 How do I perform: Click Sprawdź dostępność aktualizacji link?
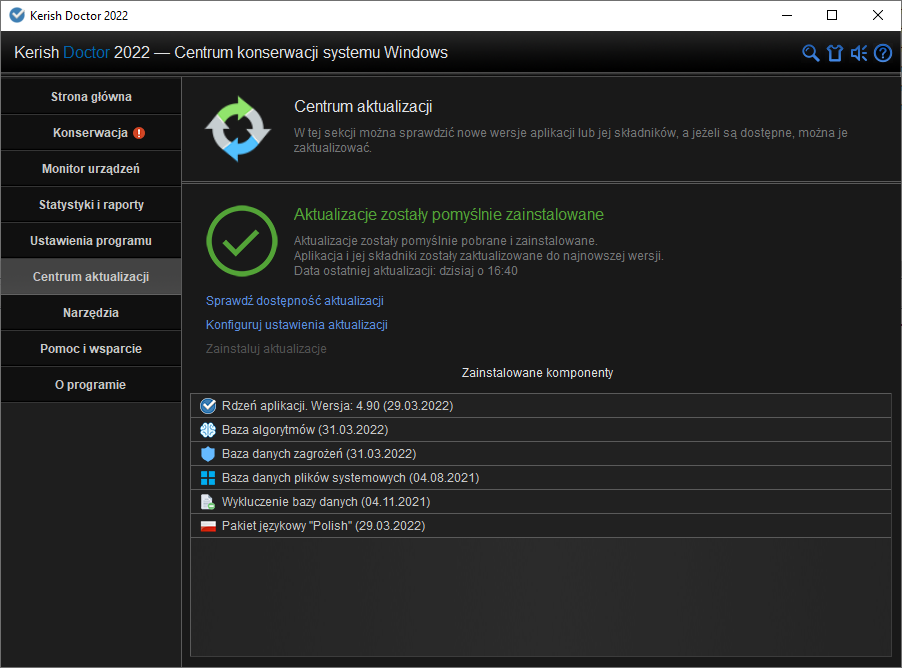click(295, 301)
